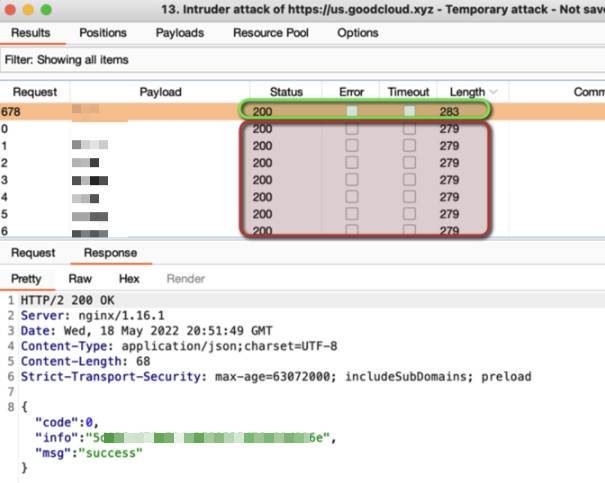Viewport: 605px width, 483px height.
Task: Click the Server: nginx/1.16.1 header
Action: click(93, 316)
